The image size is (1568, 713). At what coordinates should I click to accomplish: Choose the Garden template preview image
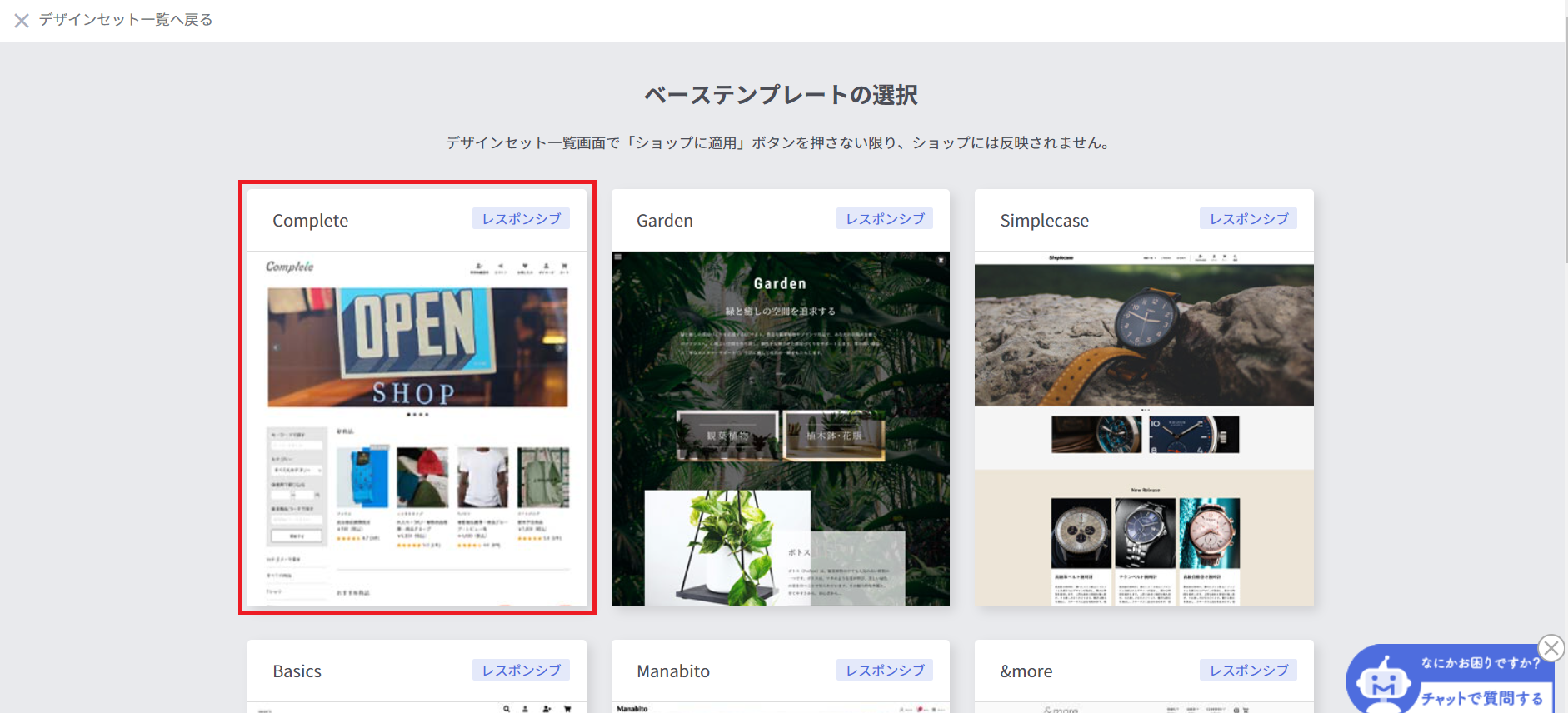[x=780, y=428]
